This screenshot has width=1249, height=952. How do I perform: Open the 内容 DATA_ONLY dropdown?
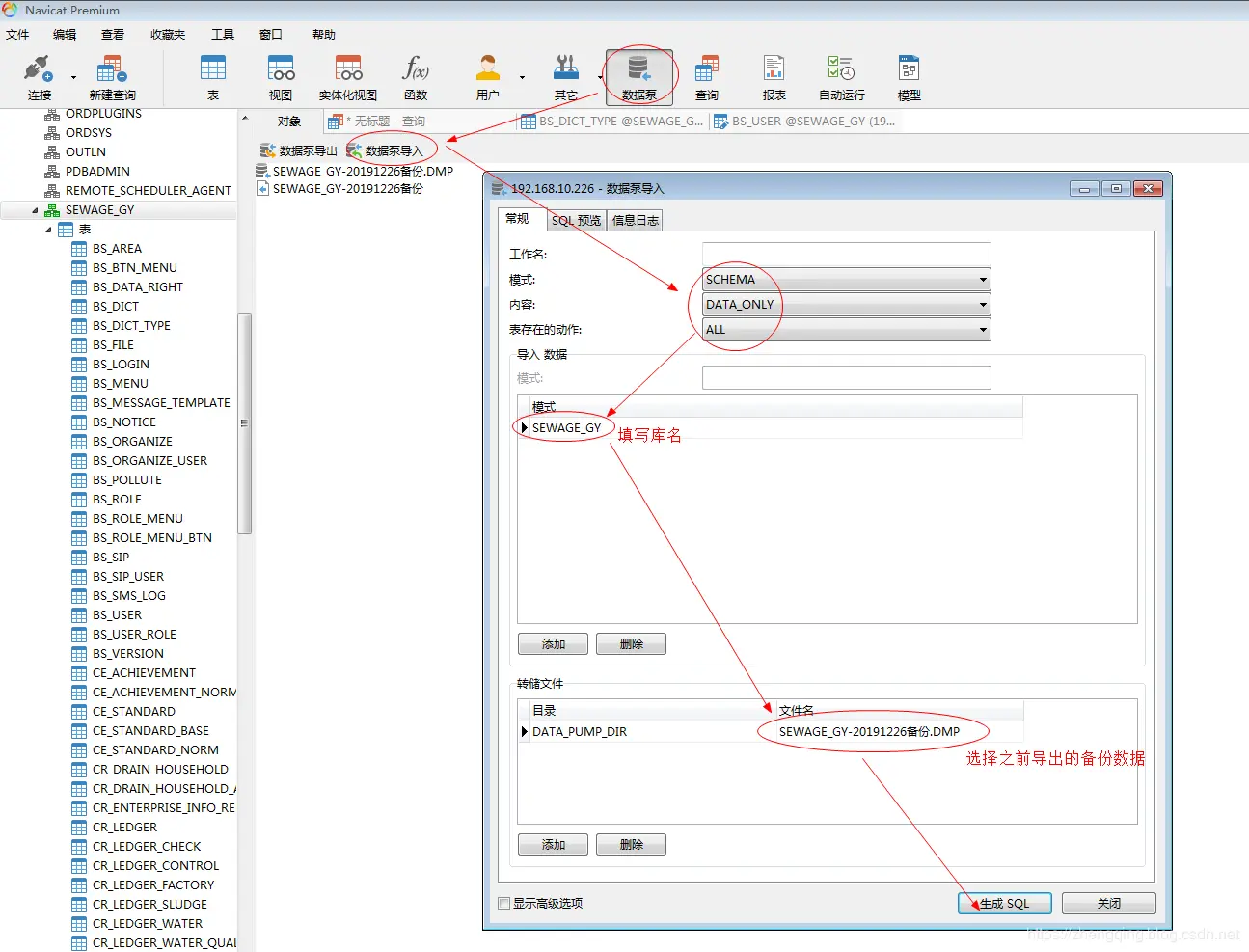coord(846,305)
